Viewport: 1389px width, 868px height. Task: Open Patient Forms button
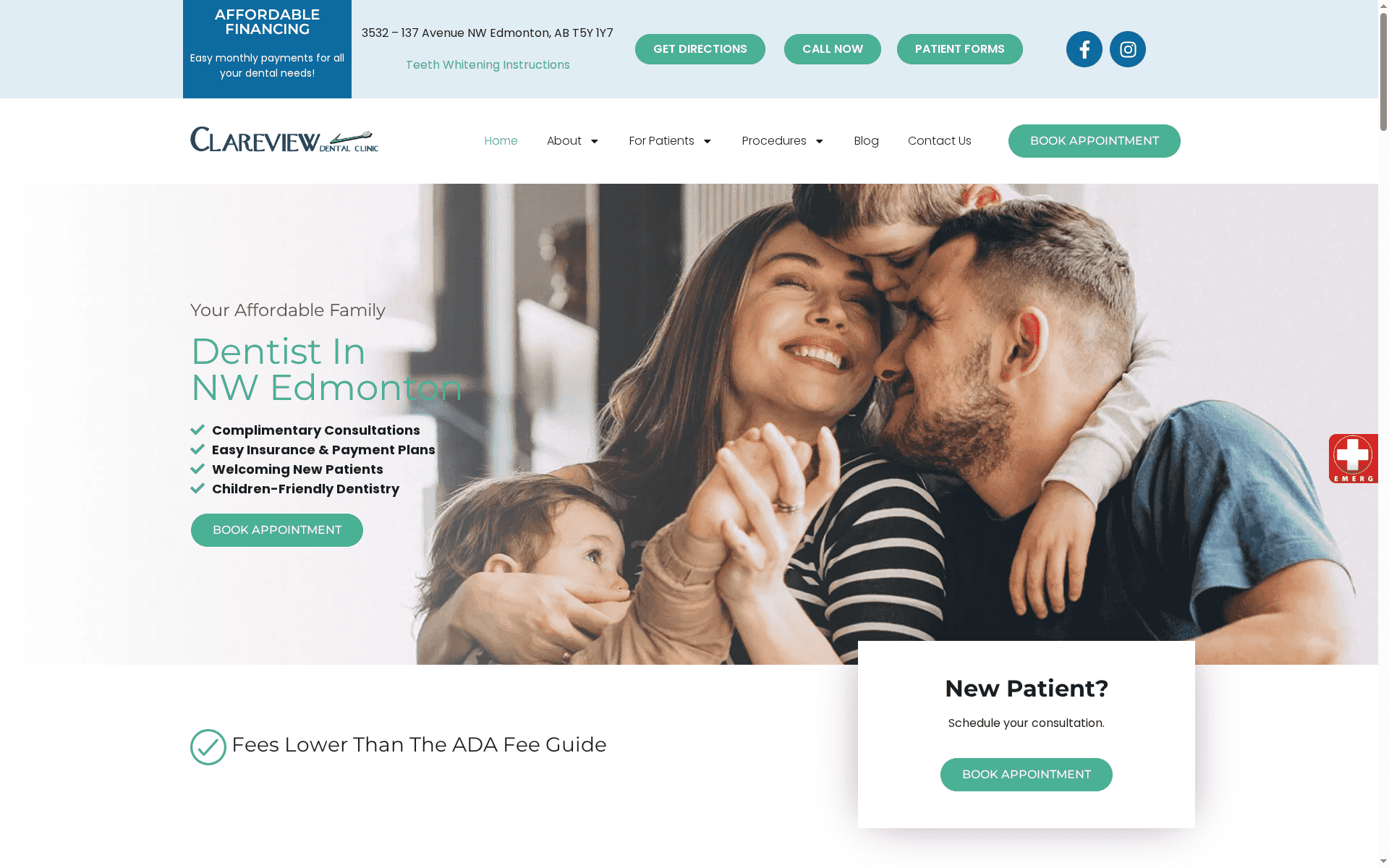959,49
